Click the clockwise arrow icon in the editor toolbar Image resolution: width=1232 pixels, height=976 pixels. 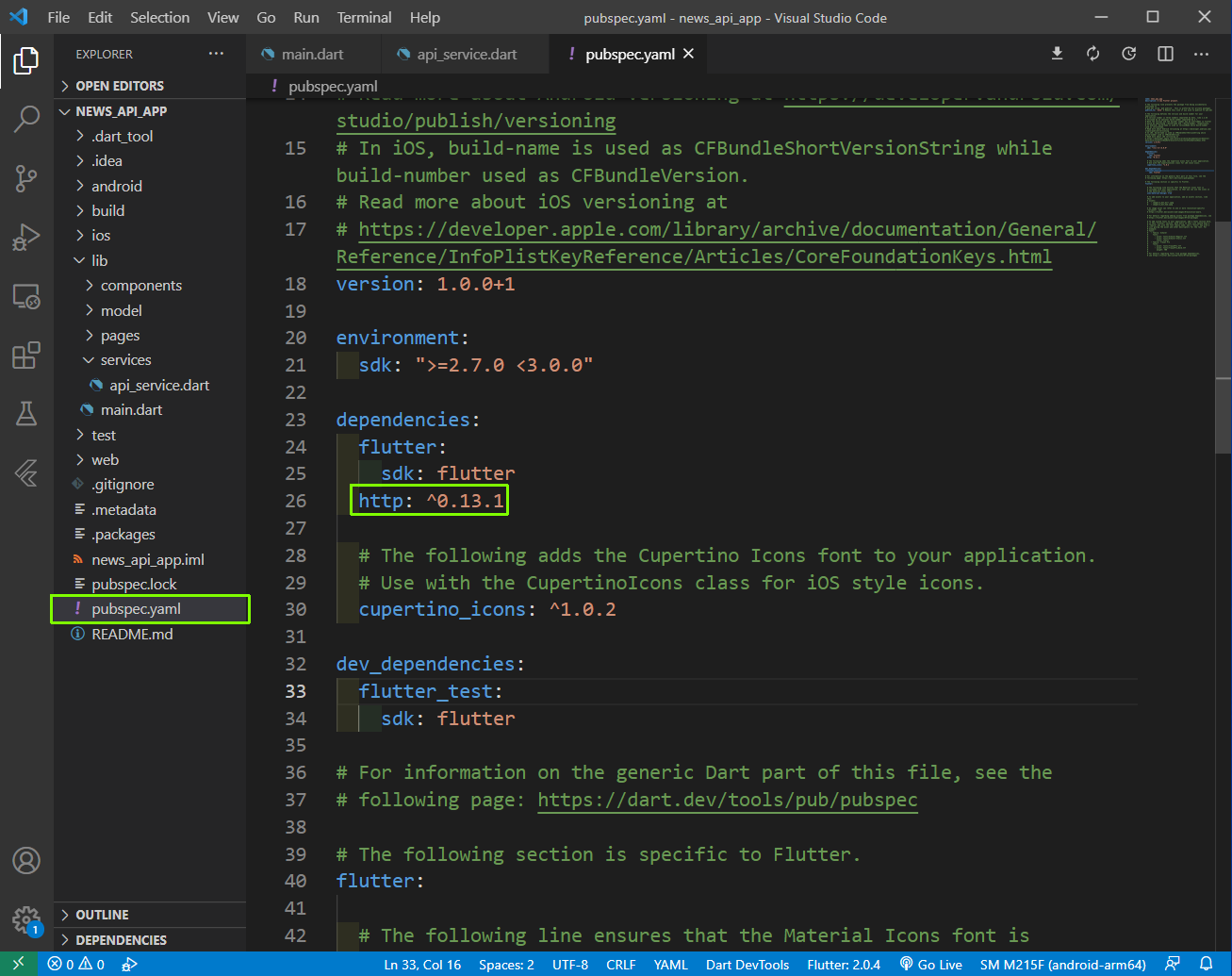pyautogui.click(x=1129, y=54)
